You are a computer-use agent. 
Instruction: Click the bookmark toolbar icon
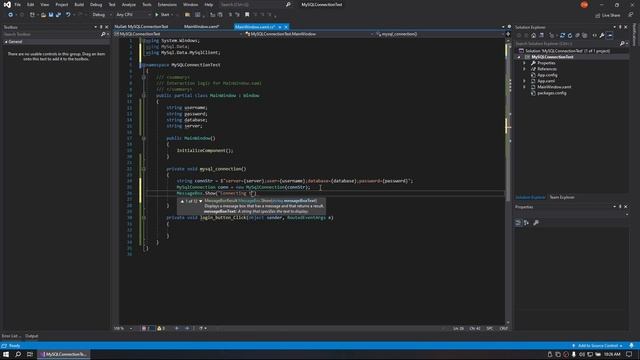(x=247, y=15)
